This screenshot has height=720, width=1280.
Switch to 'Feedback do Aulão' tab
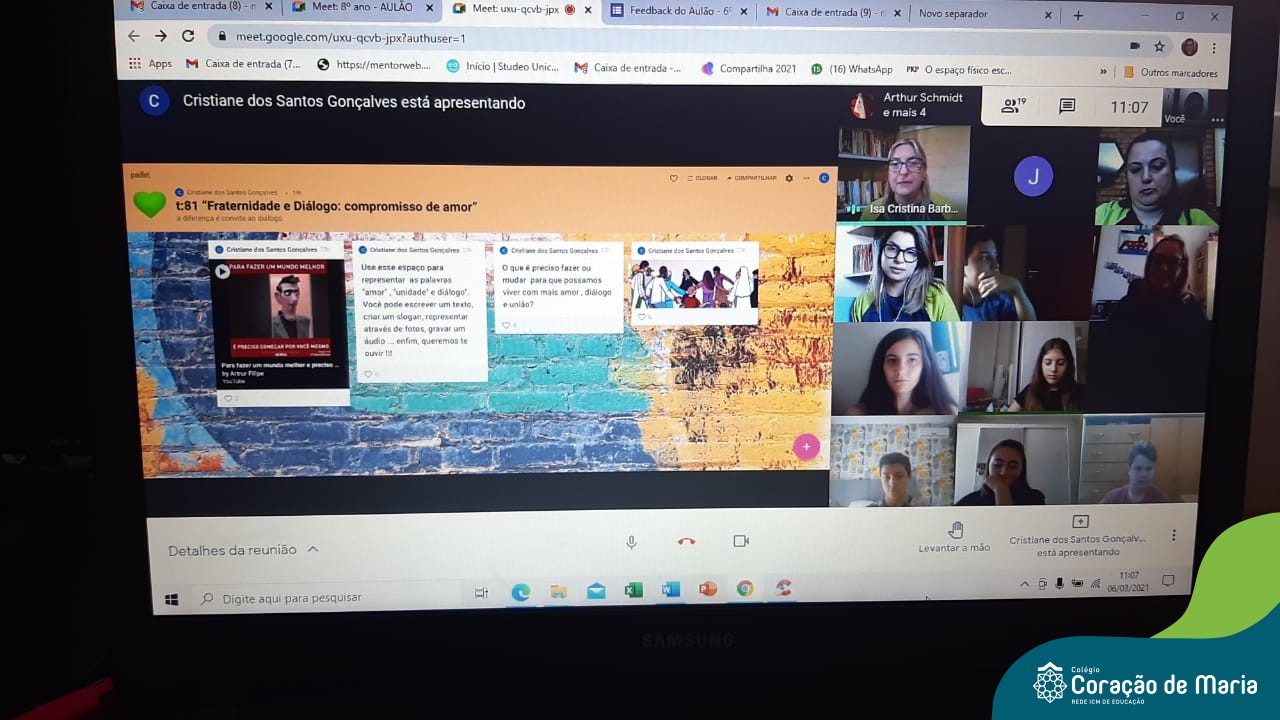(678, 11)
